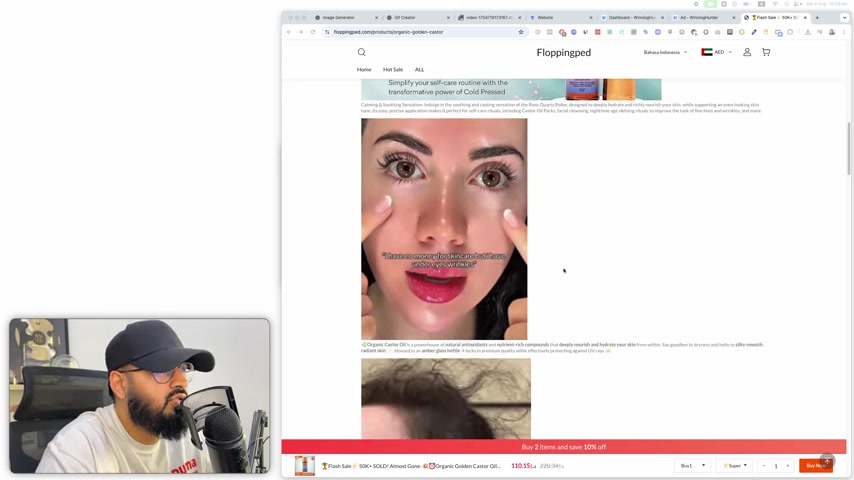Click the under-eye wrinkles video image
Viewport: 854px width, 480px height.
click(x=444, y=229)
